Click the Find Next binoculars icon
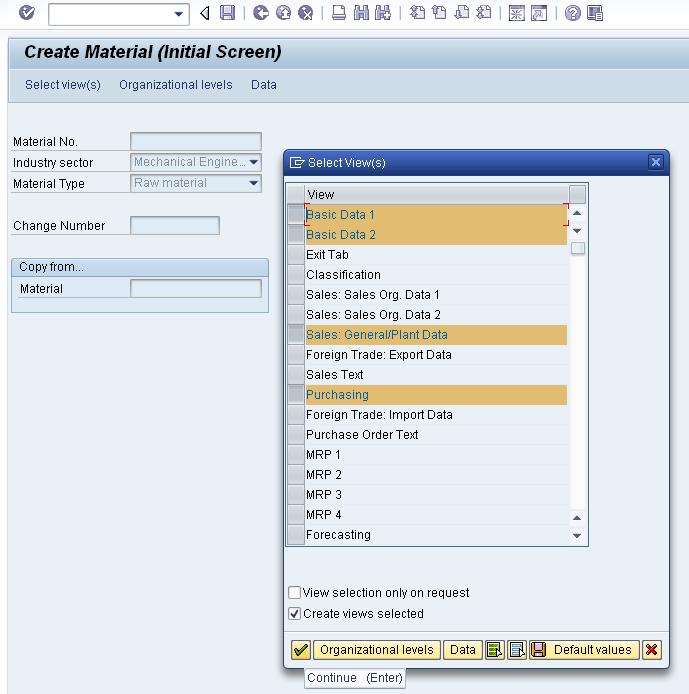Viewport: 689px width, 694px height. (383, 13)
